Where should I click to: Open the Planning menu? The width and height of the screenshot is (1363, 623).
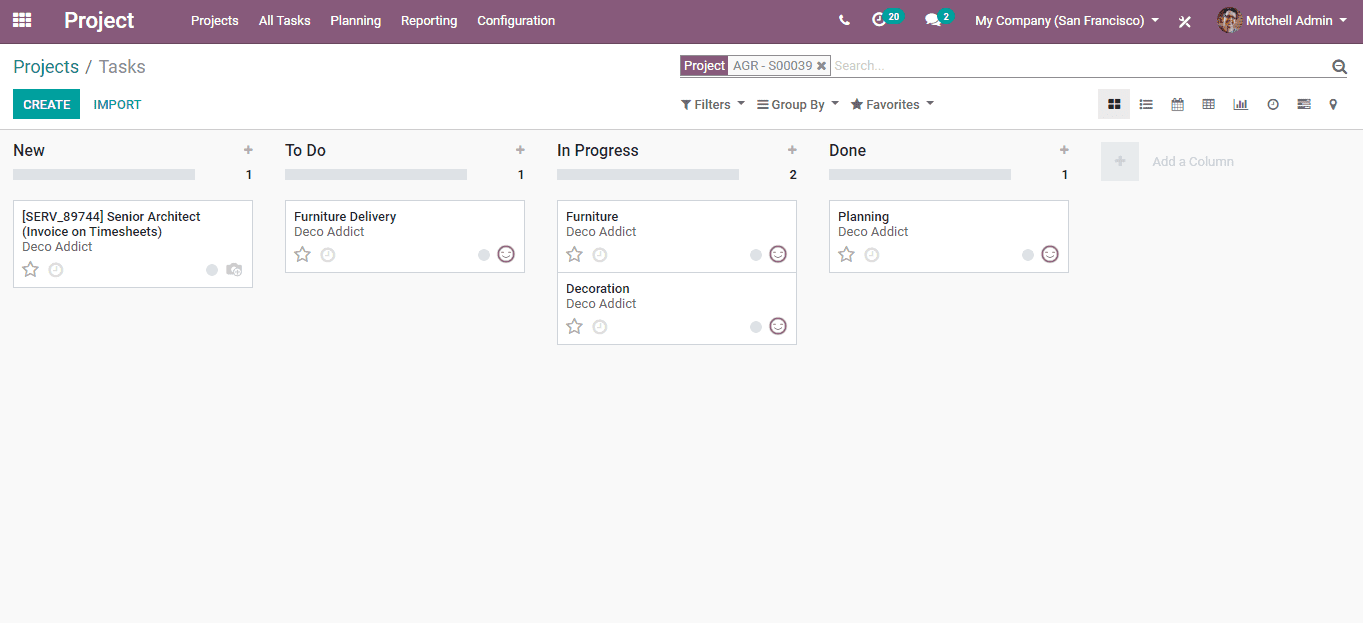pyautogui.click(x=355, y=20)
